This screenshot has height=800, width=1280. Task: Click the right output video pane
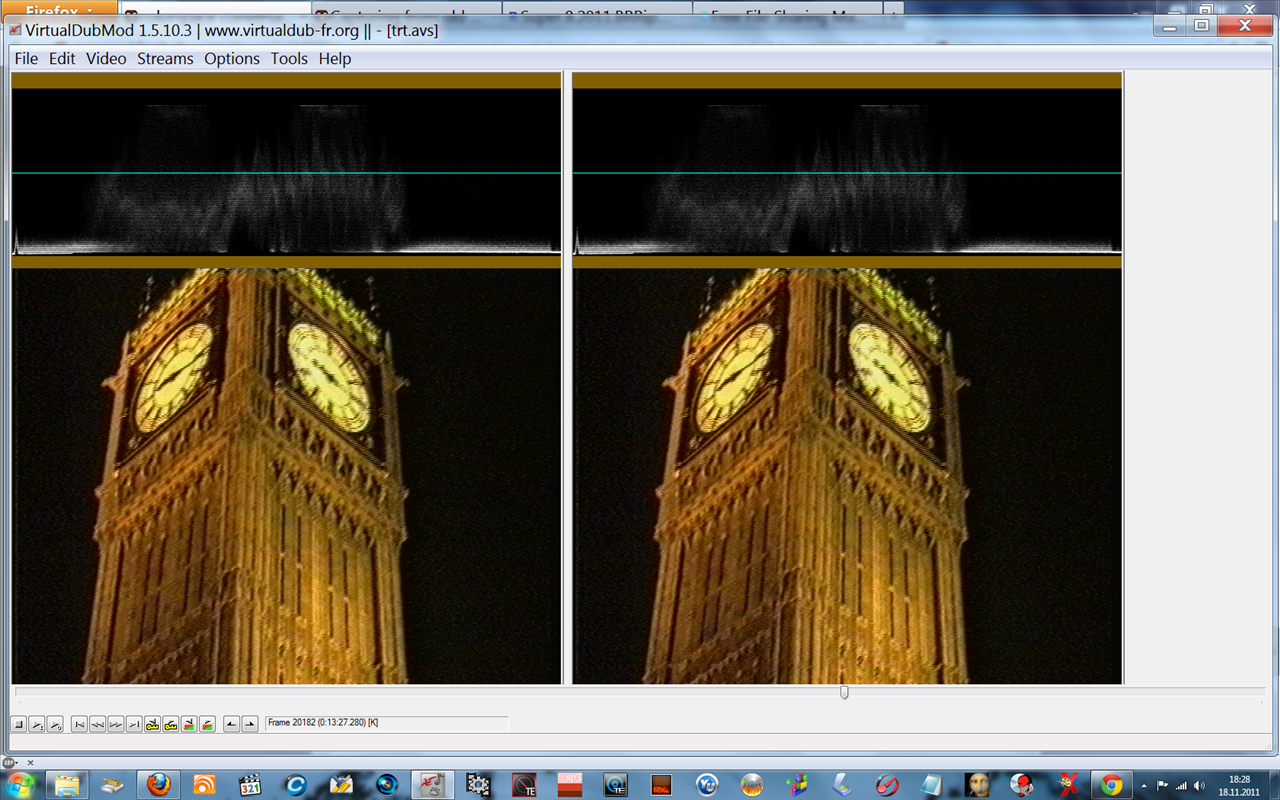coord(848,378)
